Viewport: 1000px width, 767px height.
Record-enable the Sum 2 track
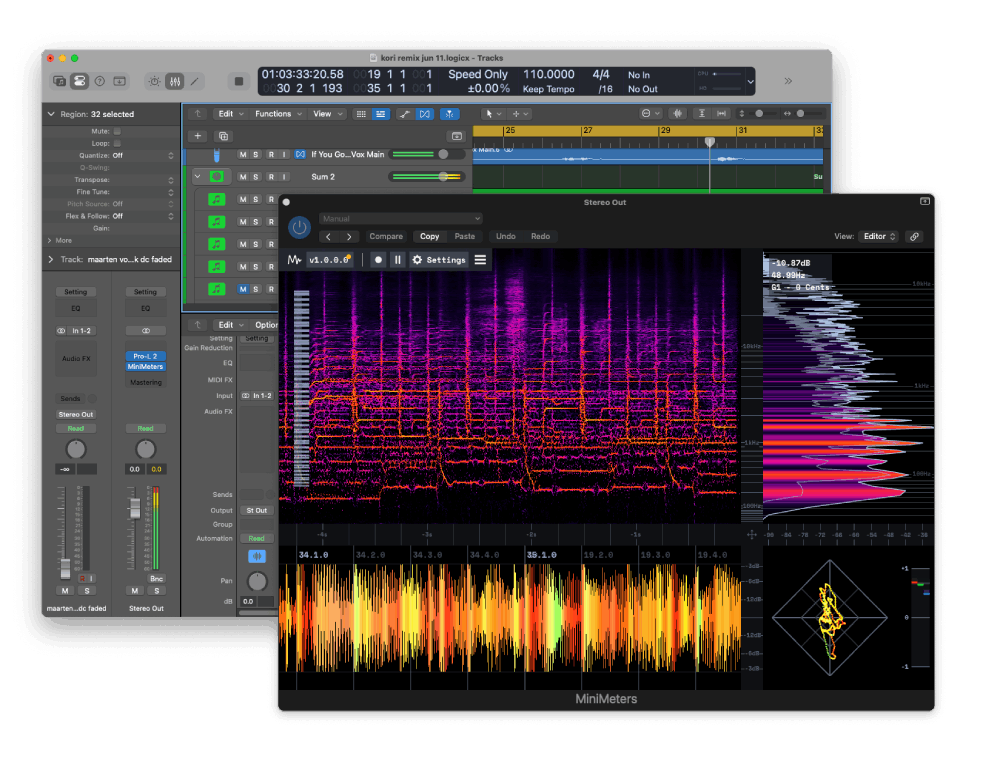[270, 177]
